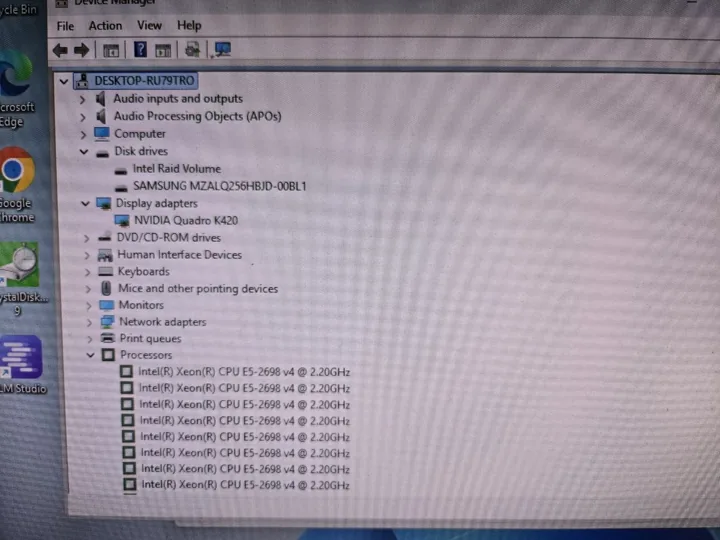720x540 pixels.
Task: Collapse the DESKTOP-RU79TRO root node
Action: coord(64,82)
